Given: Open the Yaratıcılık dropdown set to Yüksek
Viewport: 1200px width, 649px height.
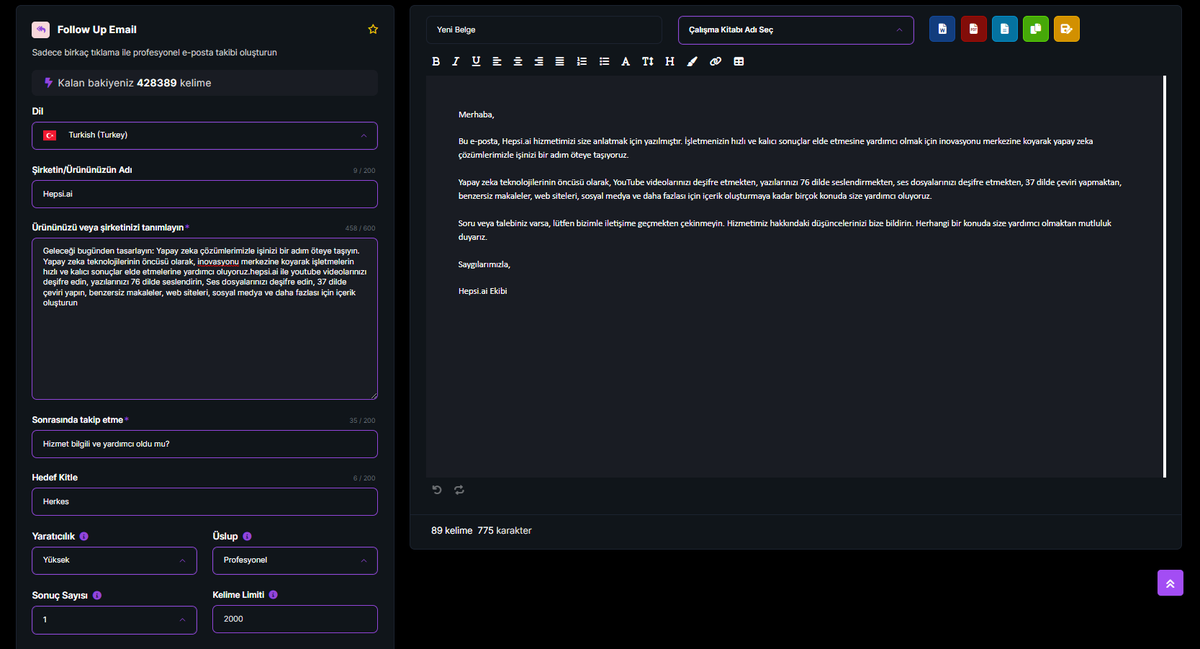Looking at the screenshot, I should [x=114, y=560].
